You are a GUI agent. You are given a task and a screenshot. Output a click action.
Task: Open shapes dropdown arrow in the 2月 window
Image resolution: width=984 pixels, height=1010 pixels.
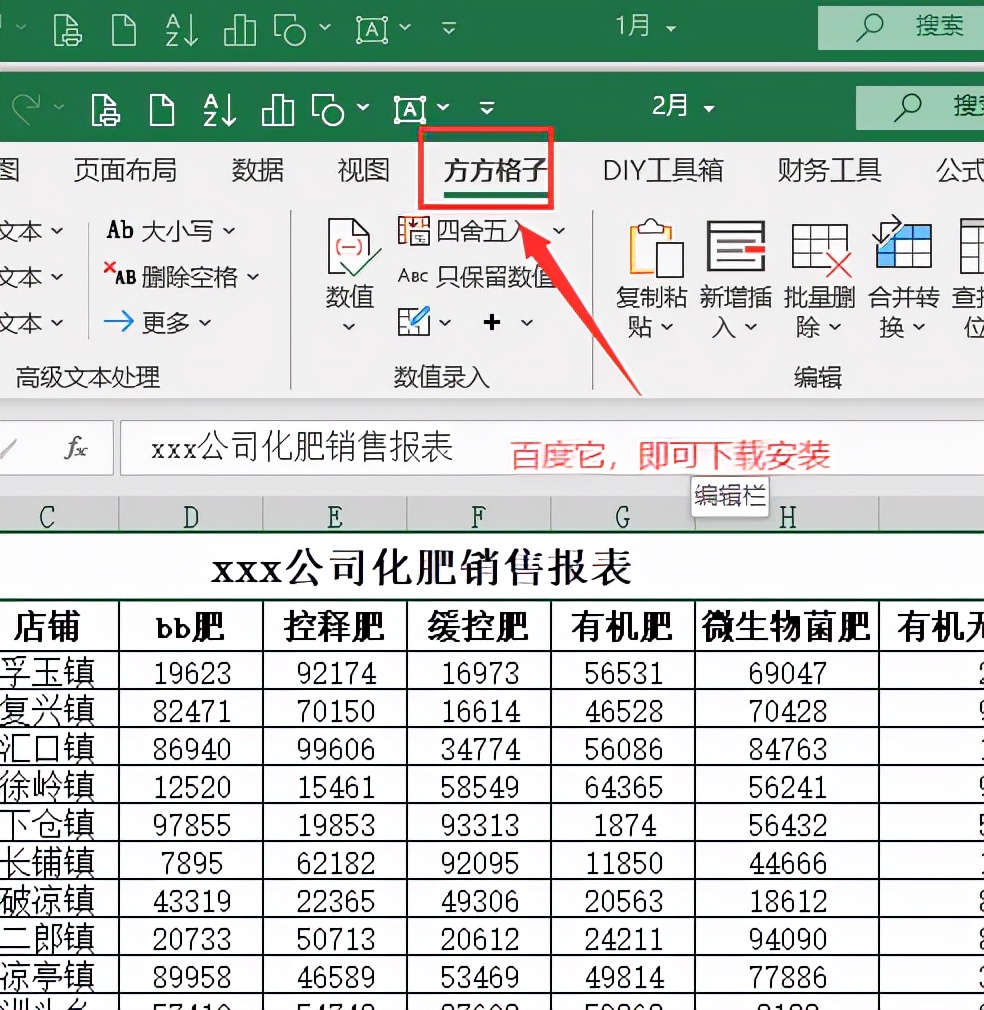click(363, 106)
